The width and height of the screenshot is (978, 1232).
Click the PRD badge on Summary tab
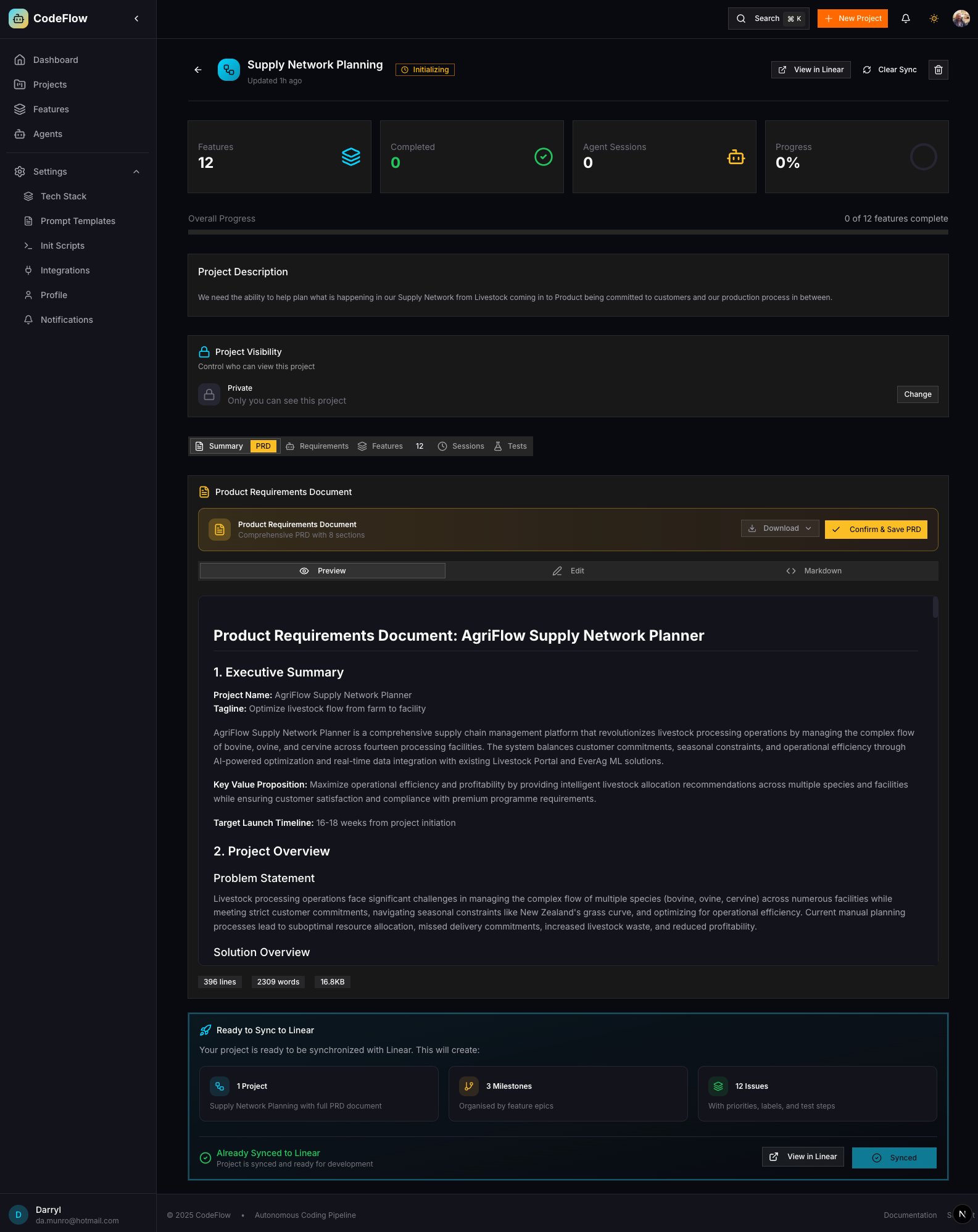tap(263, 446)
